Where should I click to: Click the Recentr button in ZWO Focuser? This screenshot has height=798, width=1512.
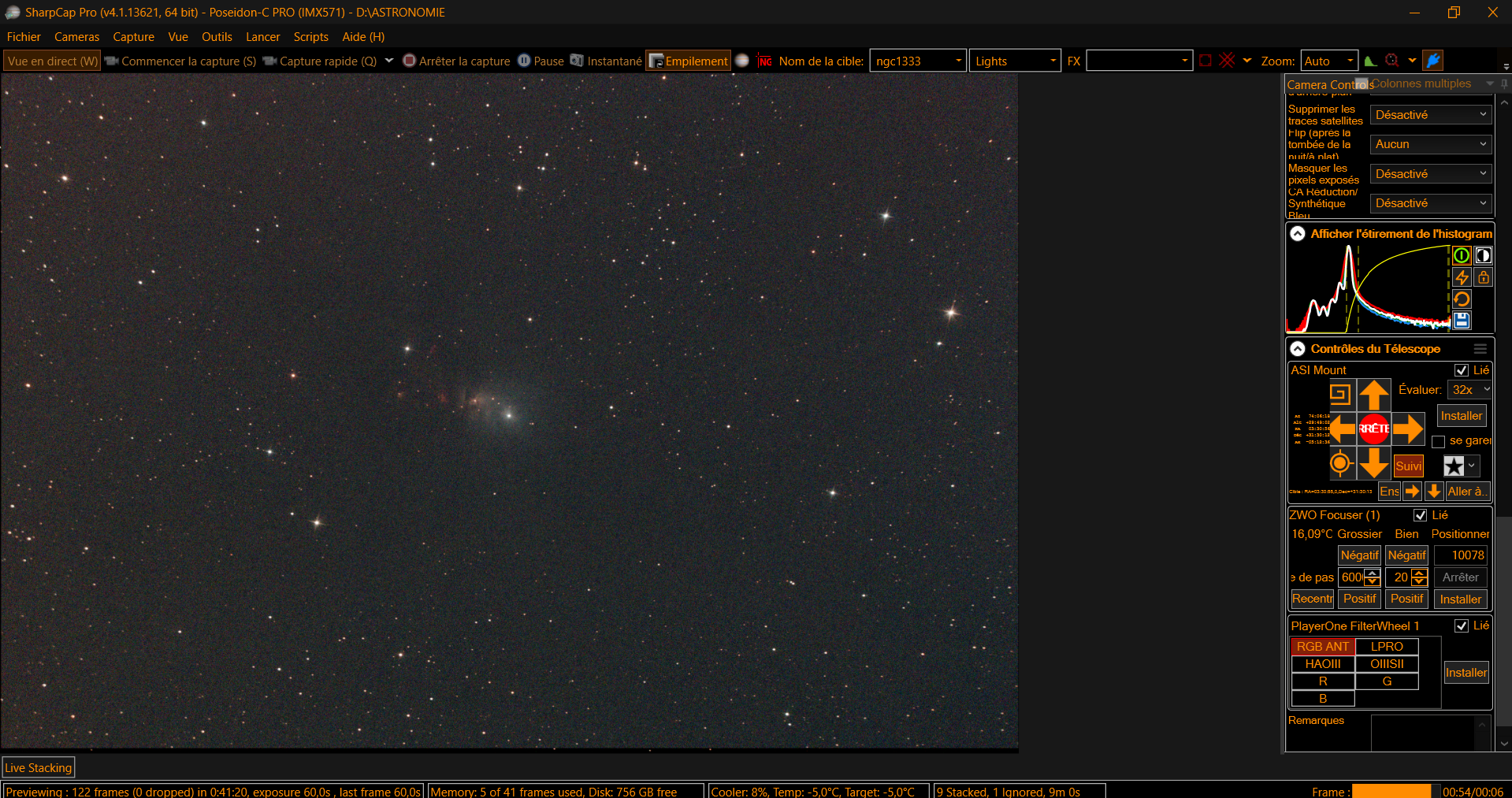[1312, 599]
